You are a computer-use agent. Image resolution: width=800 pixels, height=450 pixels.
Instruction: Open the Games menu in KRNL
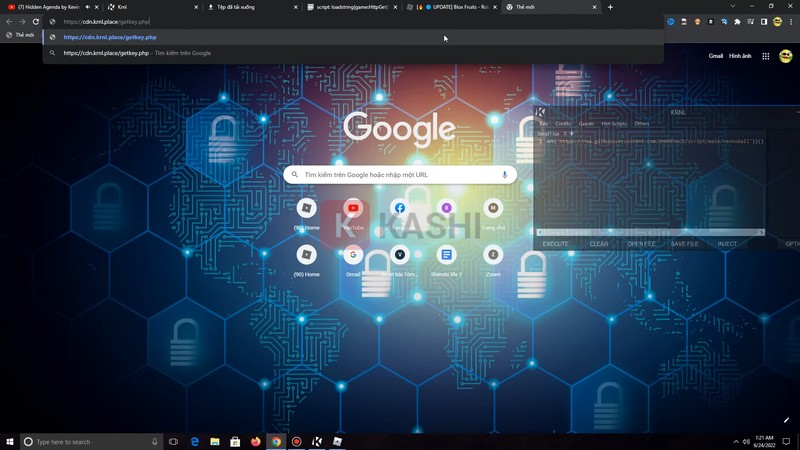pos(586,123)
